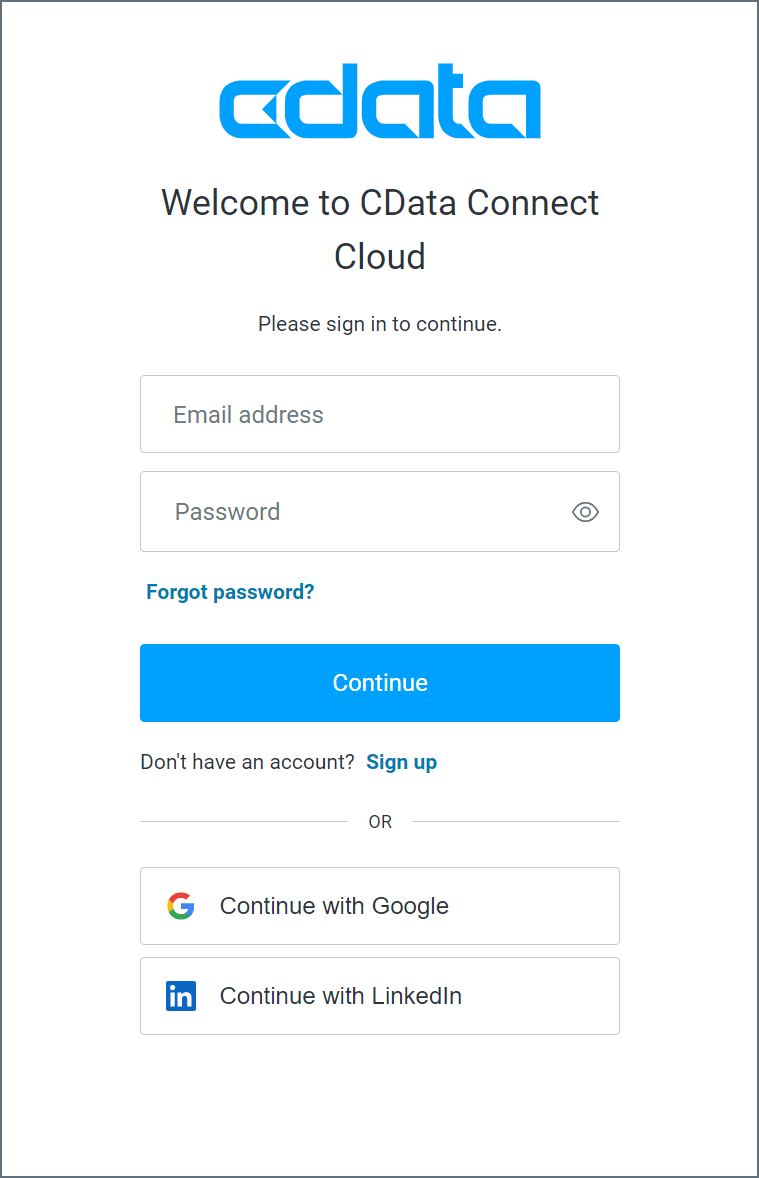Select the Welcome to CData Connect Cloud heading
Image resolution: width=759 pixels, height=1178 pixels.
pos(380,229)
